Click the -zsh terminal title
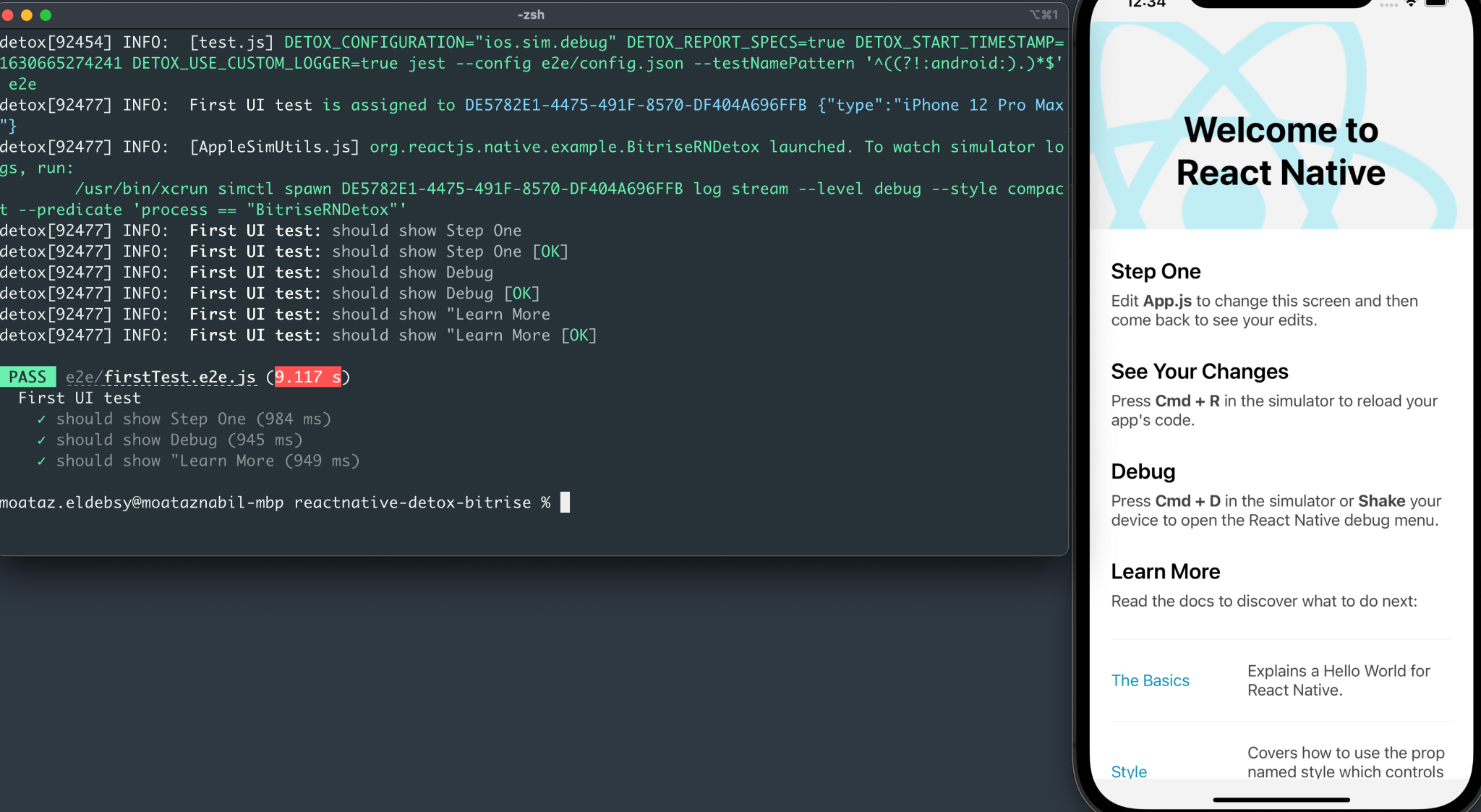Screen dimensions: 1481x812 tap(532, 14)
